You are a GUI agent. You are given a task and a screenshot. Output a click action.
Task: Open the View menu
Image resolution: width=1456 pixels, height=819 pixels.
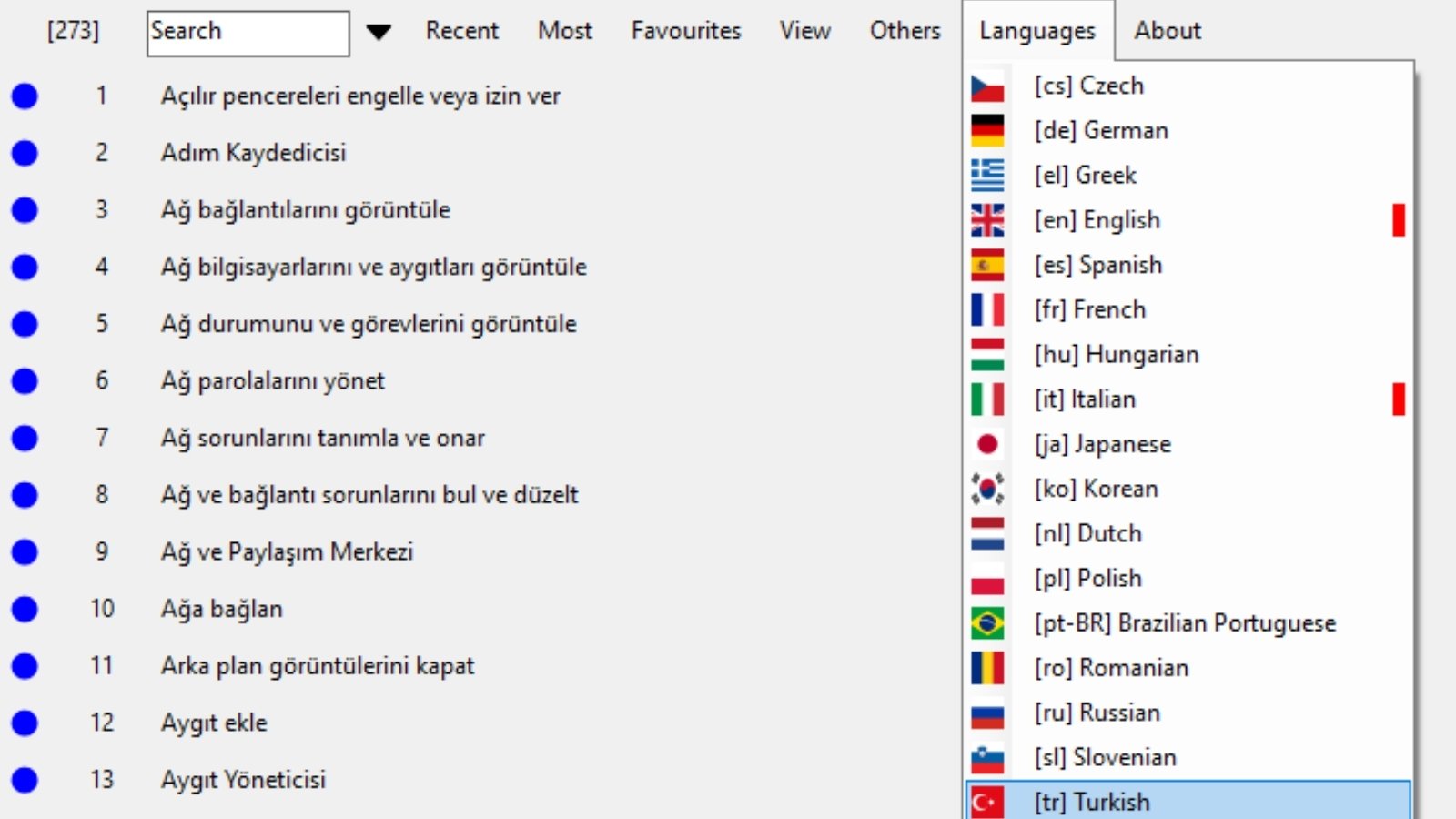coord(805,31)
